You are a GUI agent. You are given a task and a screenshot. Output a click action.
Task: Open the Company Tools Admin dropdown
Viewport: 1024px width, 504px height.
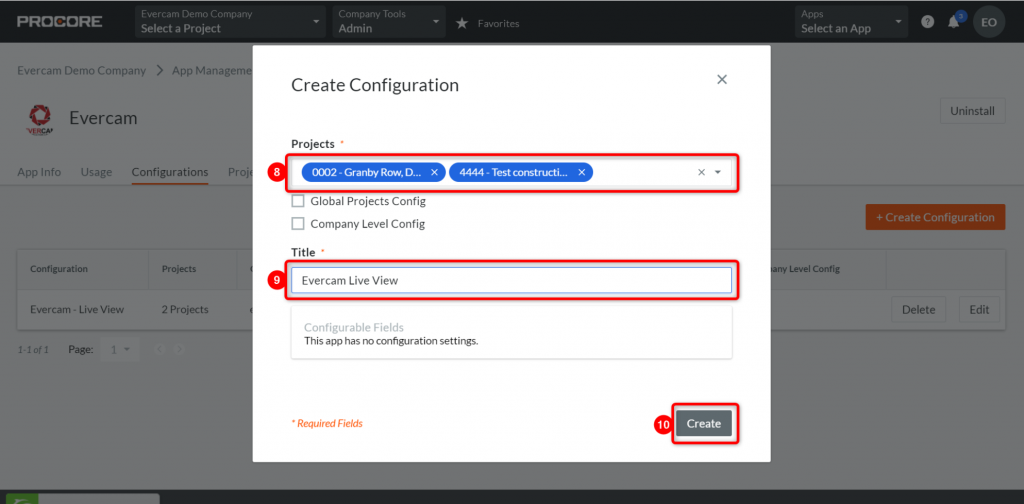click(389, 22)
